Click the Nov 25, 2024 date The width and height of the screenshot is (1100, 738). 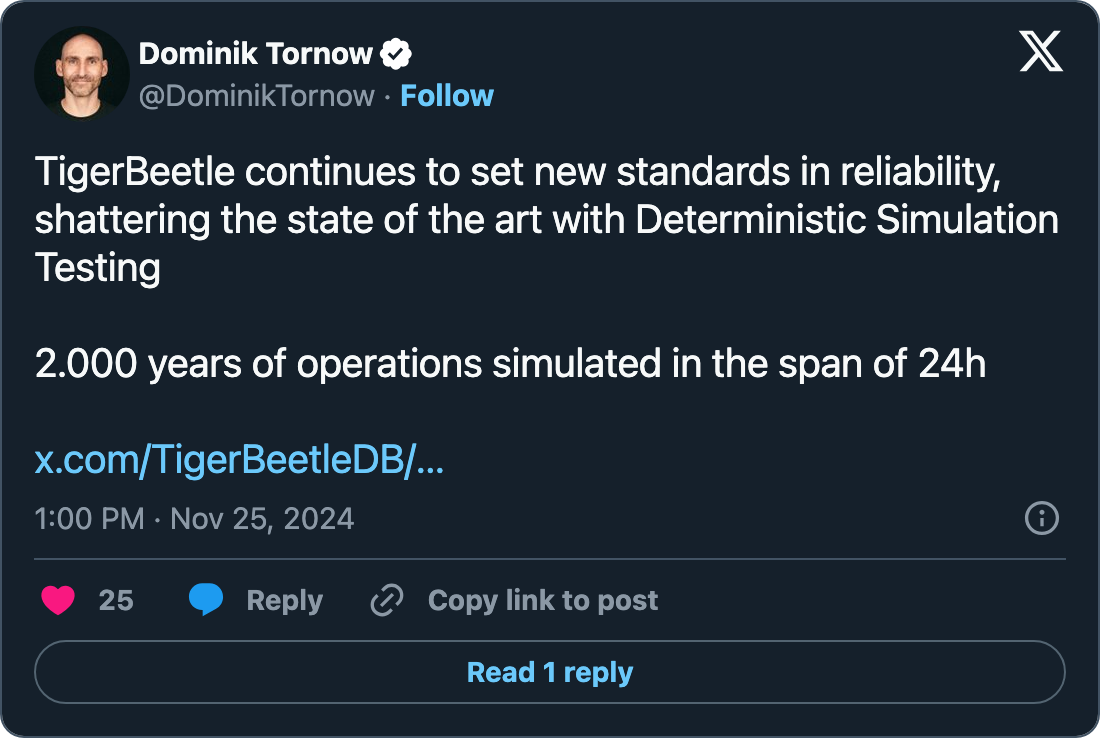262,519
